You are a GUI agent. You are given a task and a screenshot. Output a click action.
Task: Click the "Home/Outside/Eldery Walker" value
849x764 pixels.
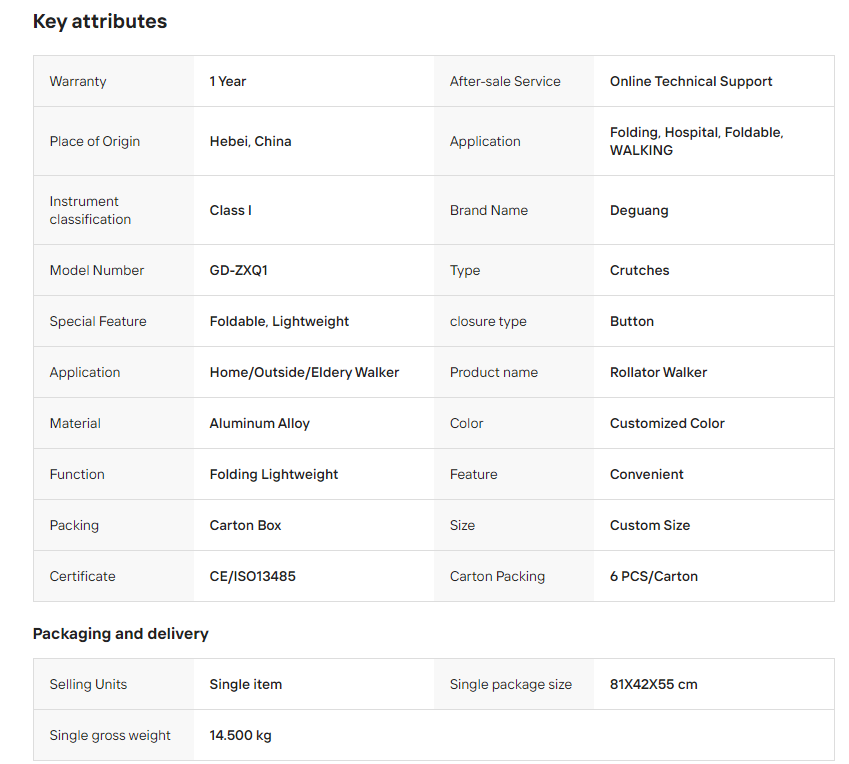pos(304,372)
